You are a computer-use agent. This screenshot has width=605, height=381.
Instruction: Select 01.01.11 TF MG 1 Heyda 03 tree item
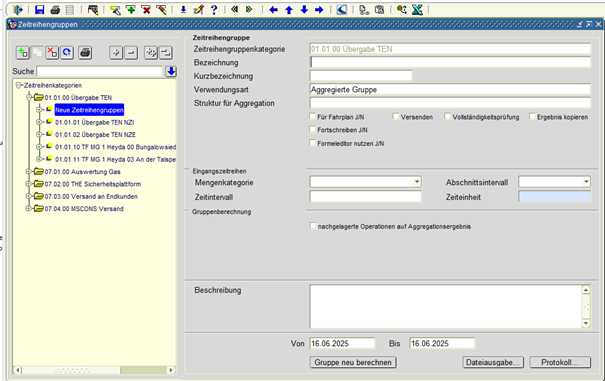pos(115,159)
